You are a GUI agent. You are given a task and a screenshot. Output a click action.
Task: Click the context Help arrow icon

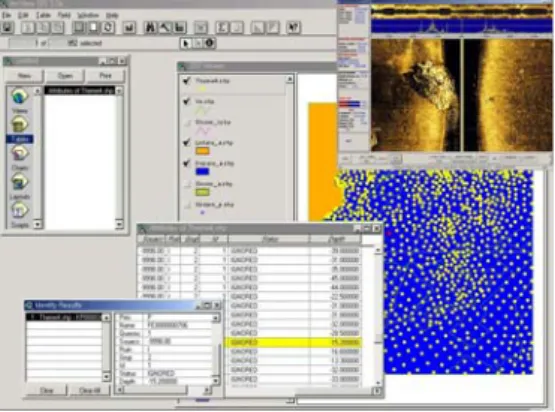pos(293,27)
